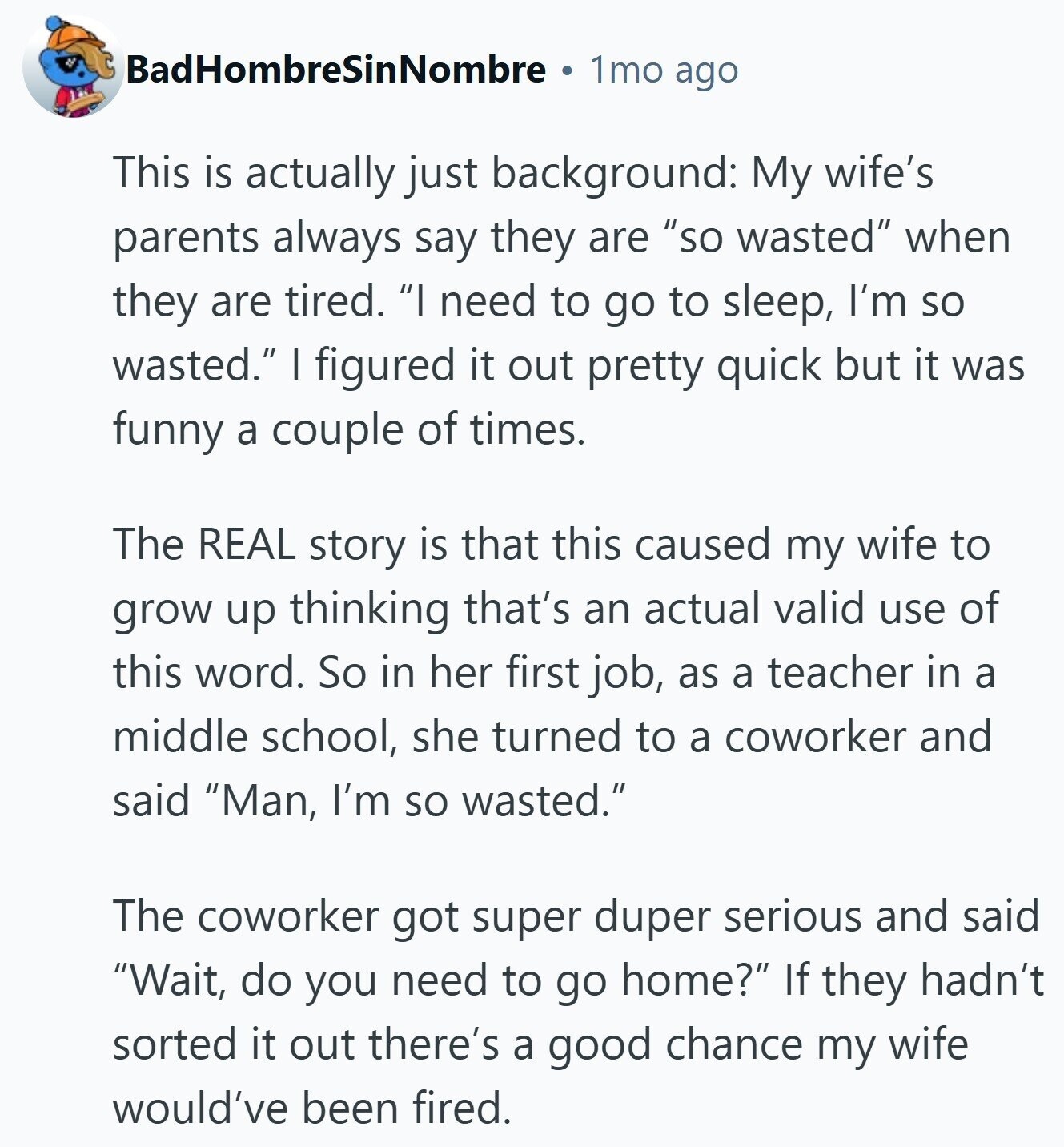Click the "1mo ago" comment timestamp
The height and width of the screenshot is (1147, 1064).
click(x=664, y=70)
